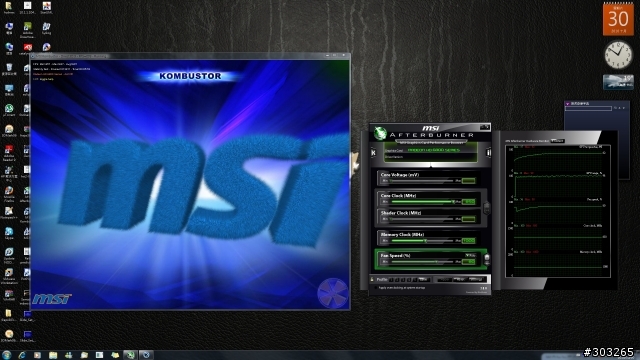The height and width of the screenshot is (360, 640).
Task: Click the Detach button in hardware monitor
Action: (x=558, y=141)
